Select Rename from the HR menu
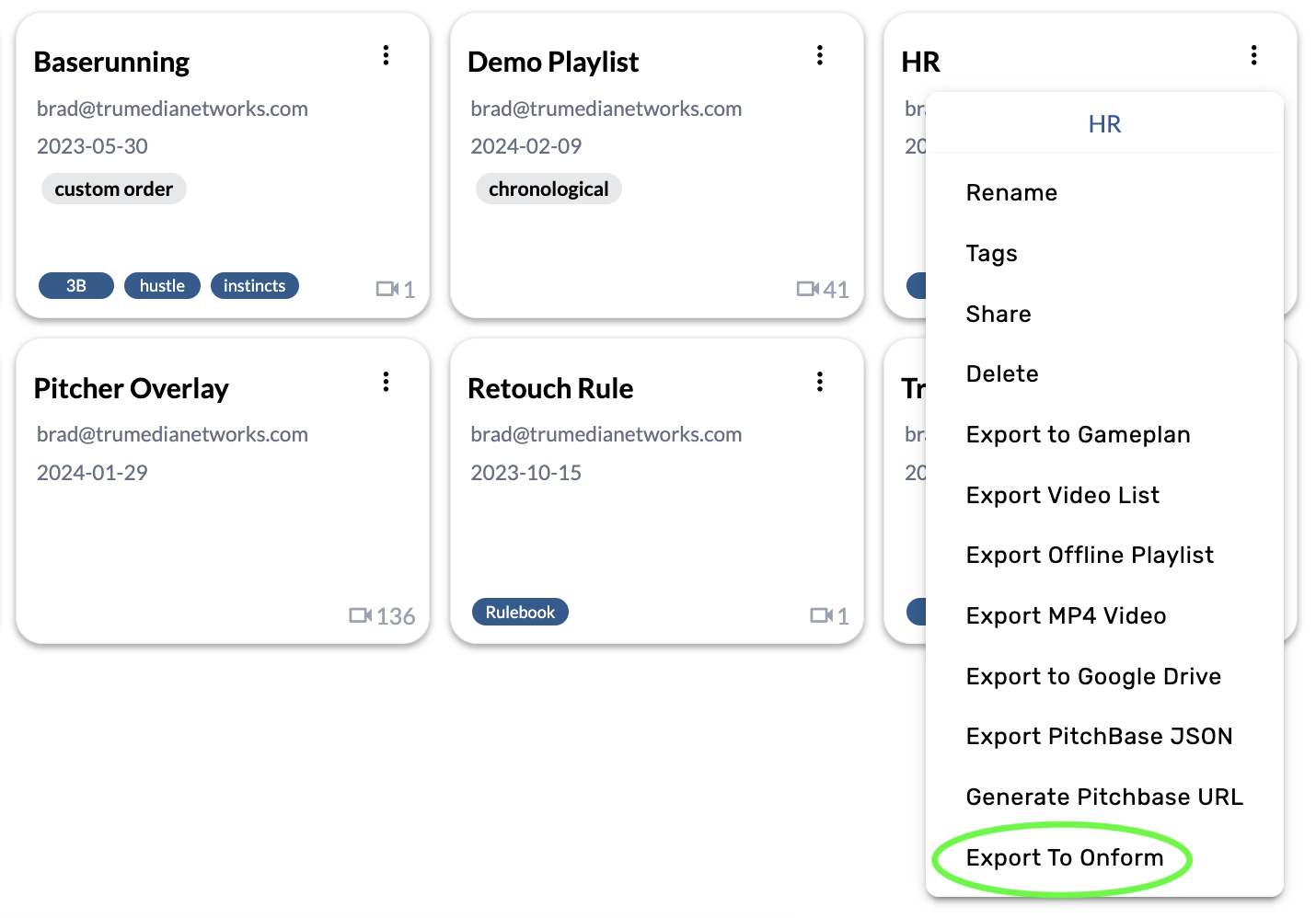Viewport: 1316px width, 918px height. pos(1011,193)
